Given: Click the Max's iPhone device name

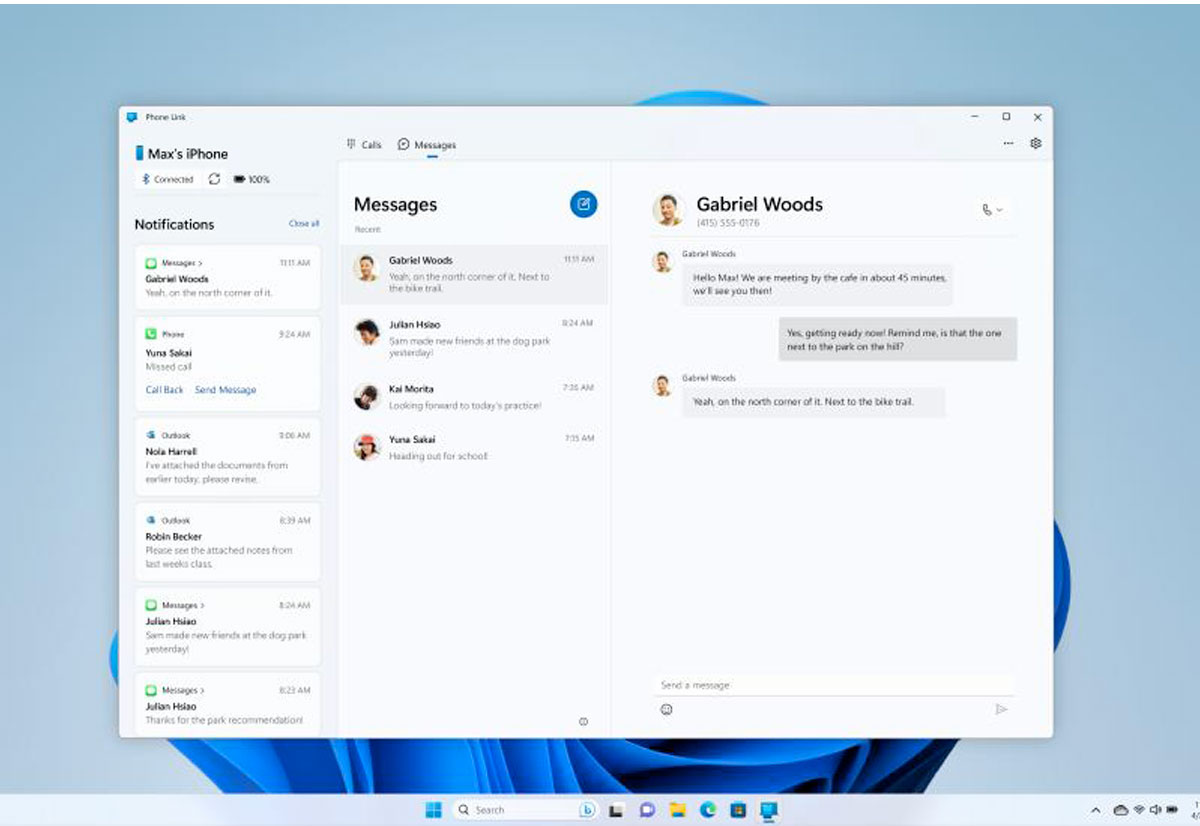Looking at the screenshot, I should pyautogui.click(x=188, y=153).
